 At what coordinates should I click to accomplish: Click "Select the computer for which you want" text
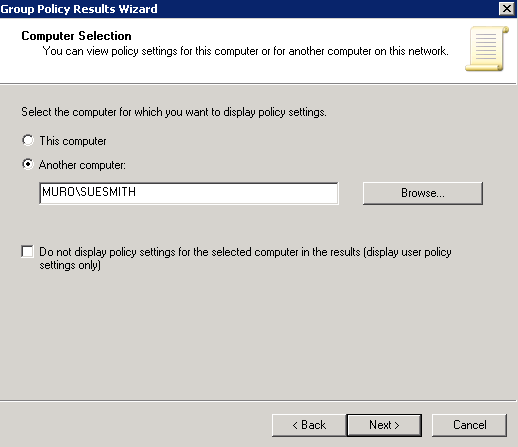(x=174, y=112)
